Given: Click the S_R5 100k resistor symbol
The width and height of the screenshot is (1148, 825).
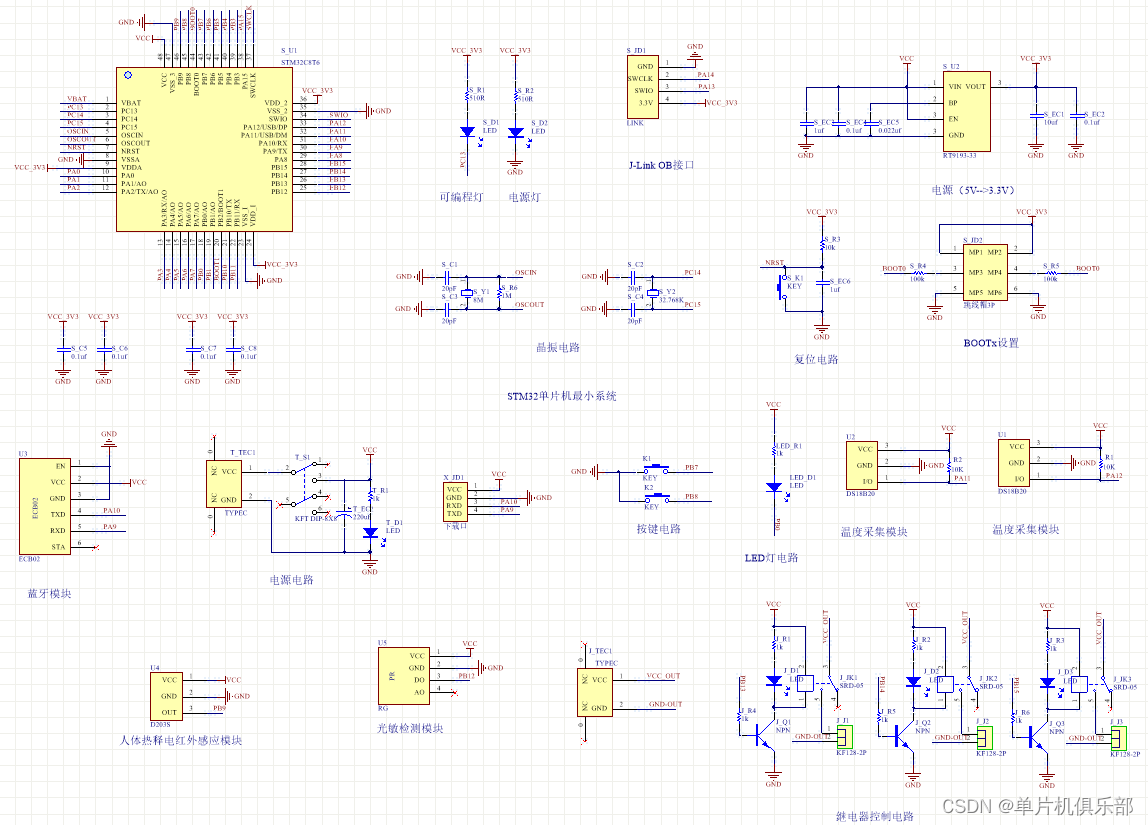Looking at the screenshot, I should point(1050,272).
